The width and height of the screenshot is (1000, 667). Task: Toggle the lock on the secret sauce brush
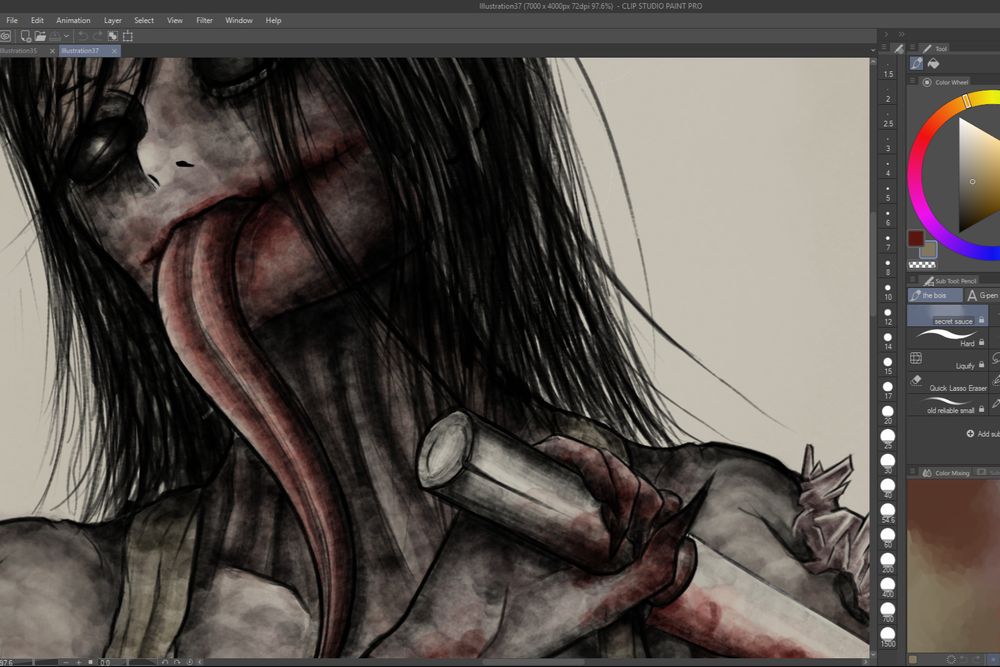click(x=980, y=321)
